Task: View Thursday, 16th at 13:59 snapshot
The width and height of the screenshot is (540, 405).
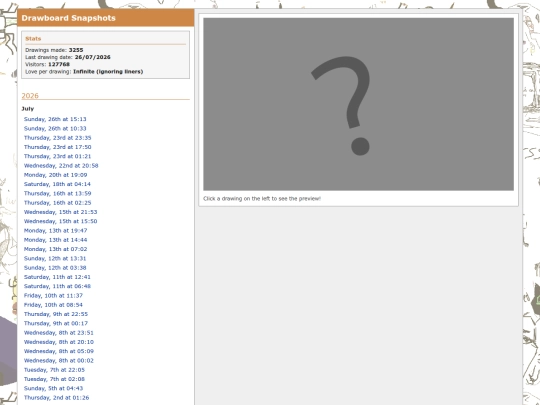Action: pos(58,194)
